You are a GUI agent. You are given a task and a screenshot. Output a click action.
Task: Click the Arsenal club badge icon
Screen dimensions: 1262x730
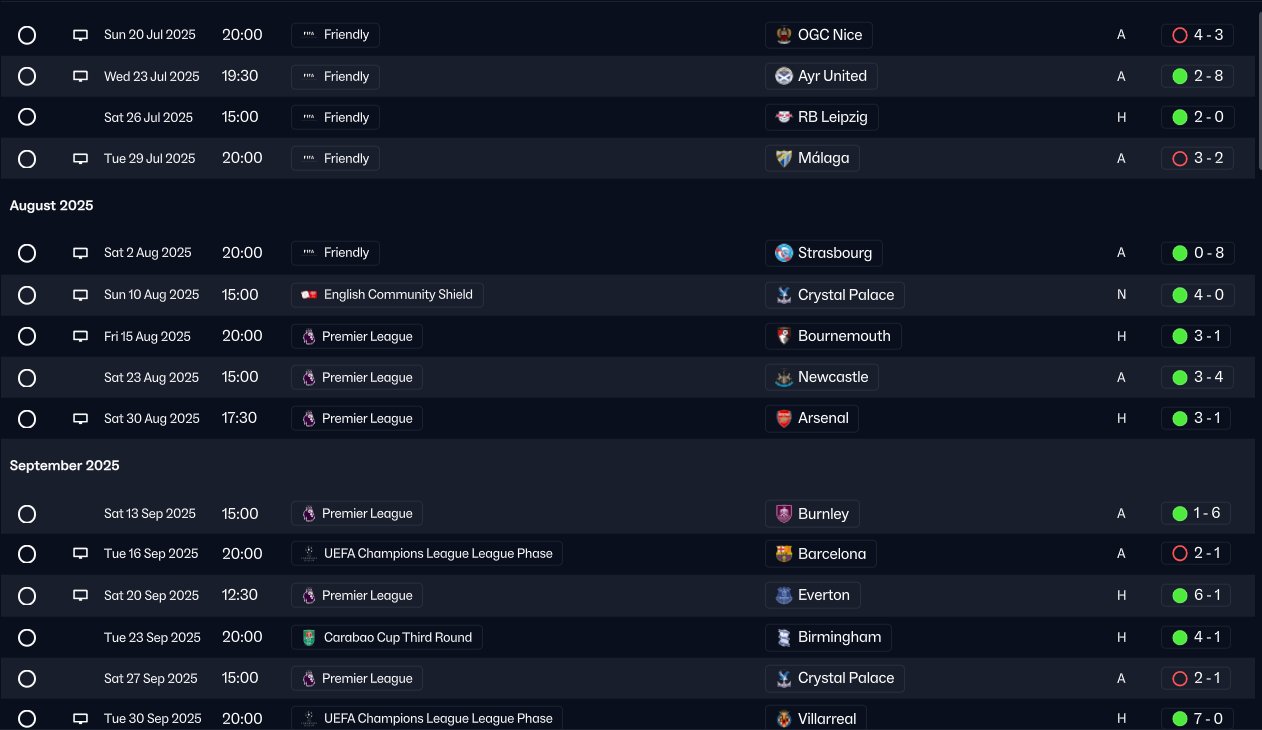pos(784,418)
